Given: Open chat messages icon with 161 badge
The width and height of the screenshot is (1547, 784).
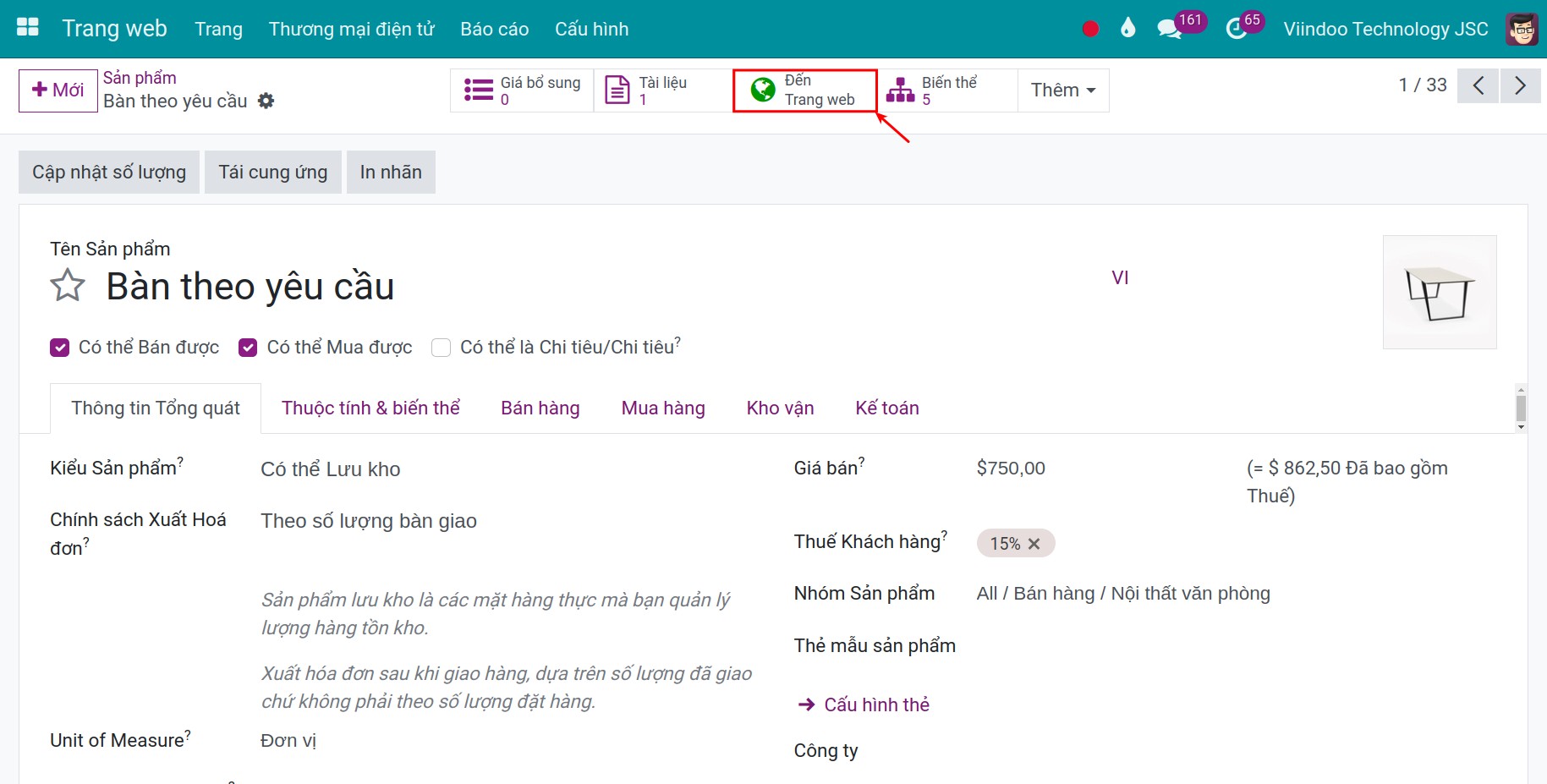Looking at the screenshot, I should (x=1170, y=29).
